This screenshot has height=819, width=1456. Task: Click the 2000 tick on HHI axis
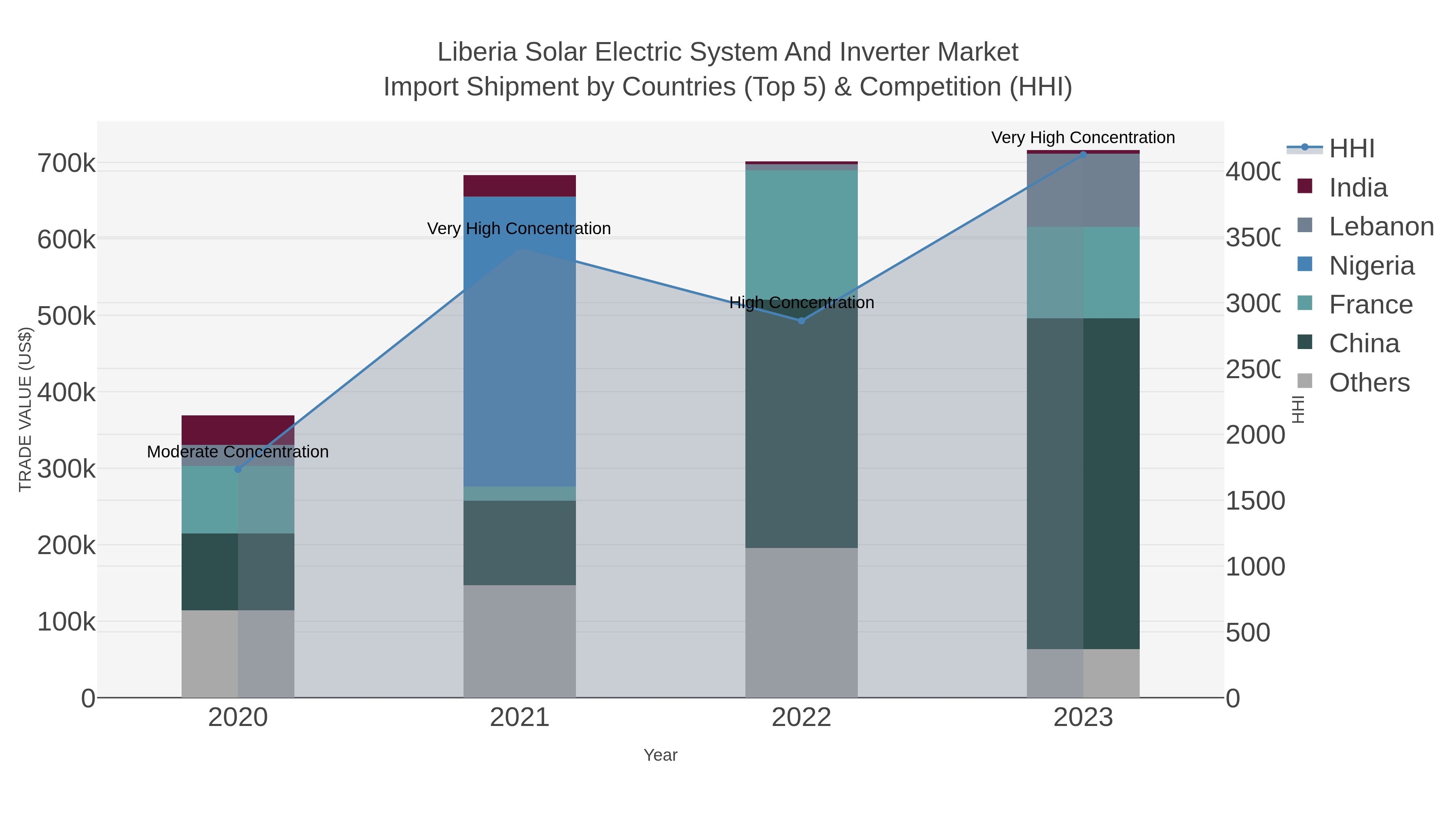pos(1255,435)
